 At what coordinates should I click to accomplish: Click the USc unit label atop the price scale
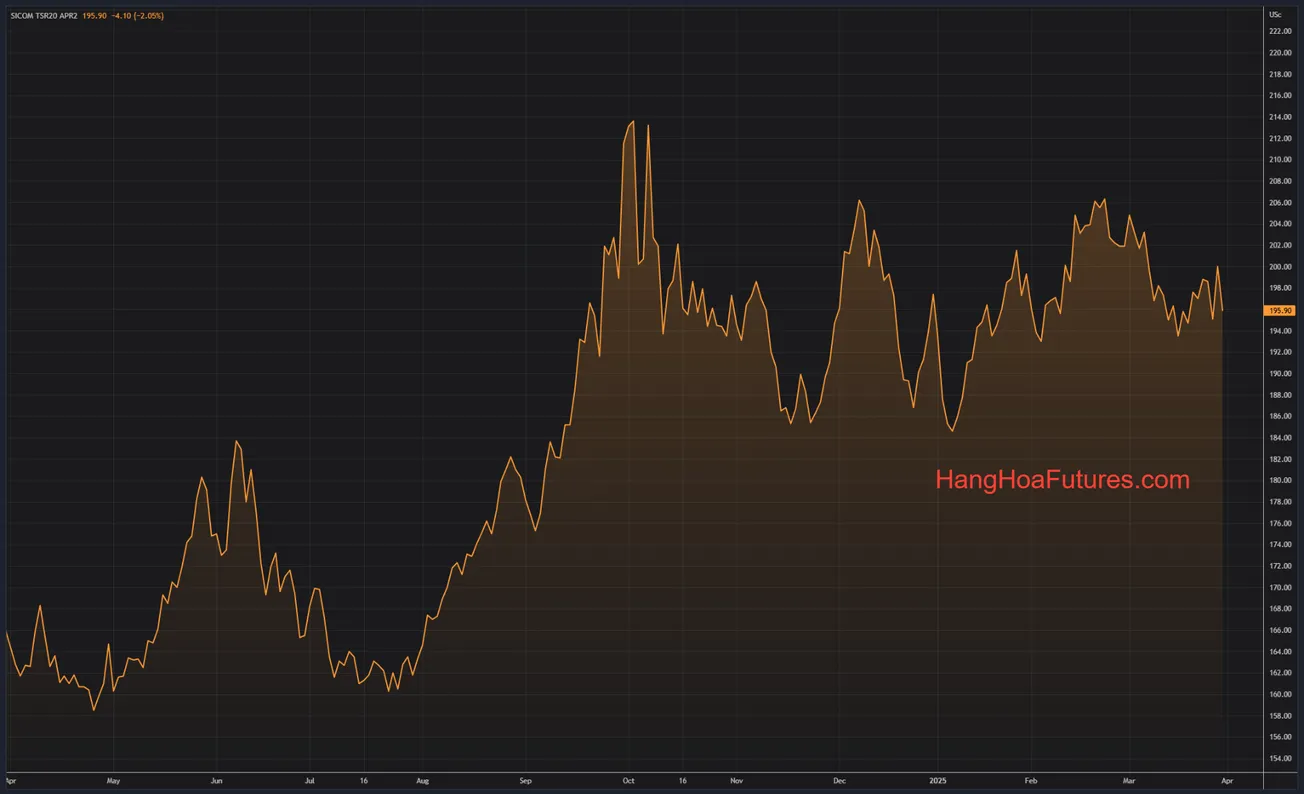1276,14
